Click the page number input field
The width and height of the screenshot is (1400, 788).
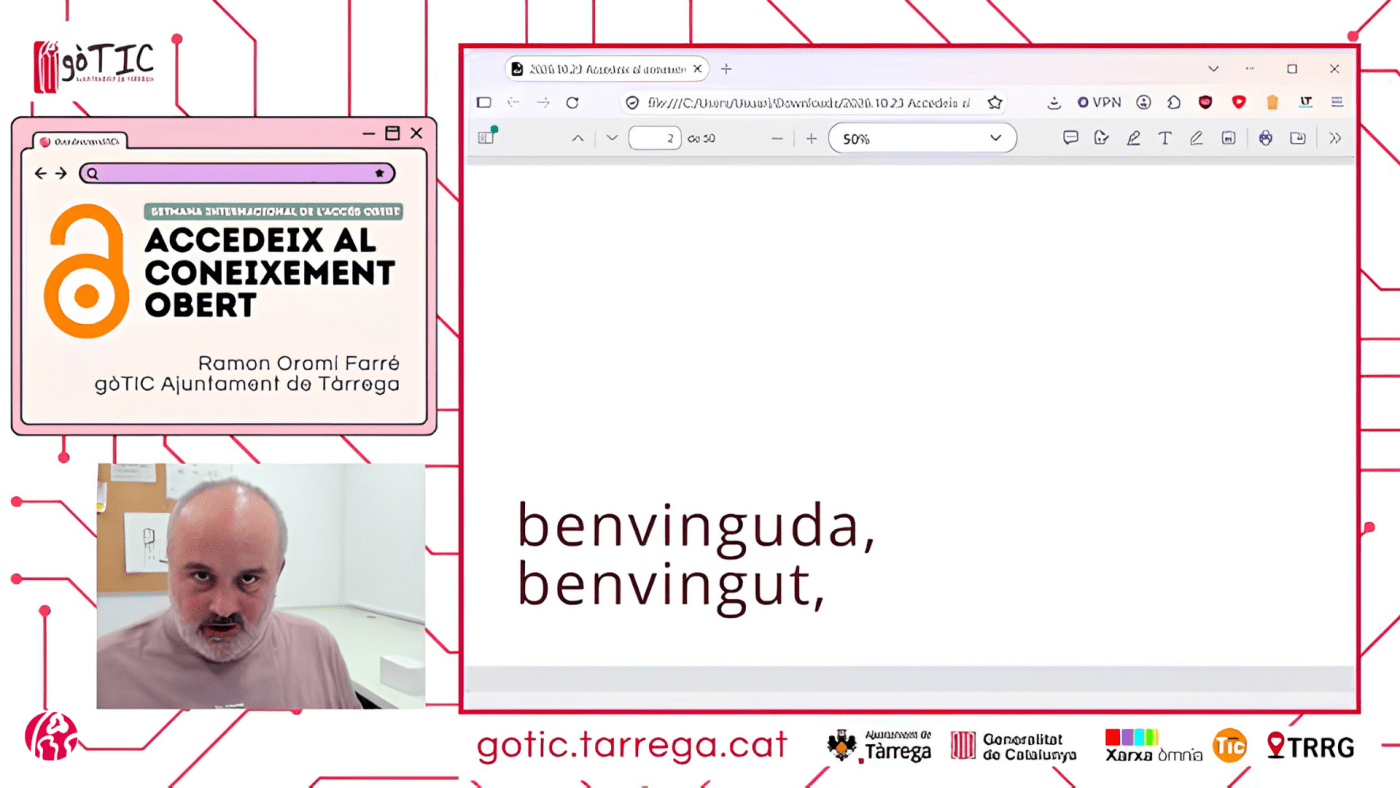click(655, 138)
